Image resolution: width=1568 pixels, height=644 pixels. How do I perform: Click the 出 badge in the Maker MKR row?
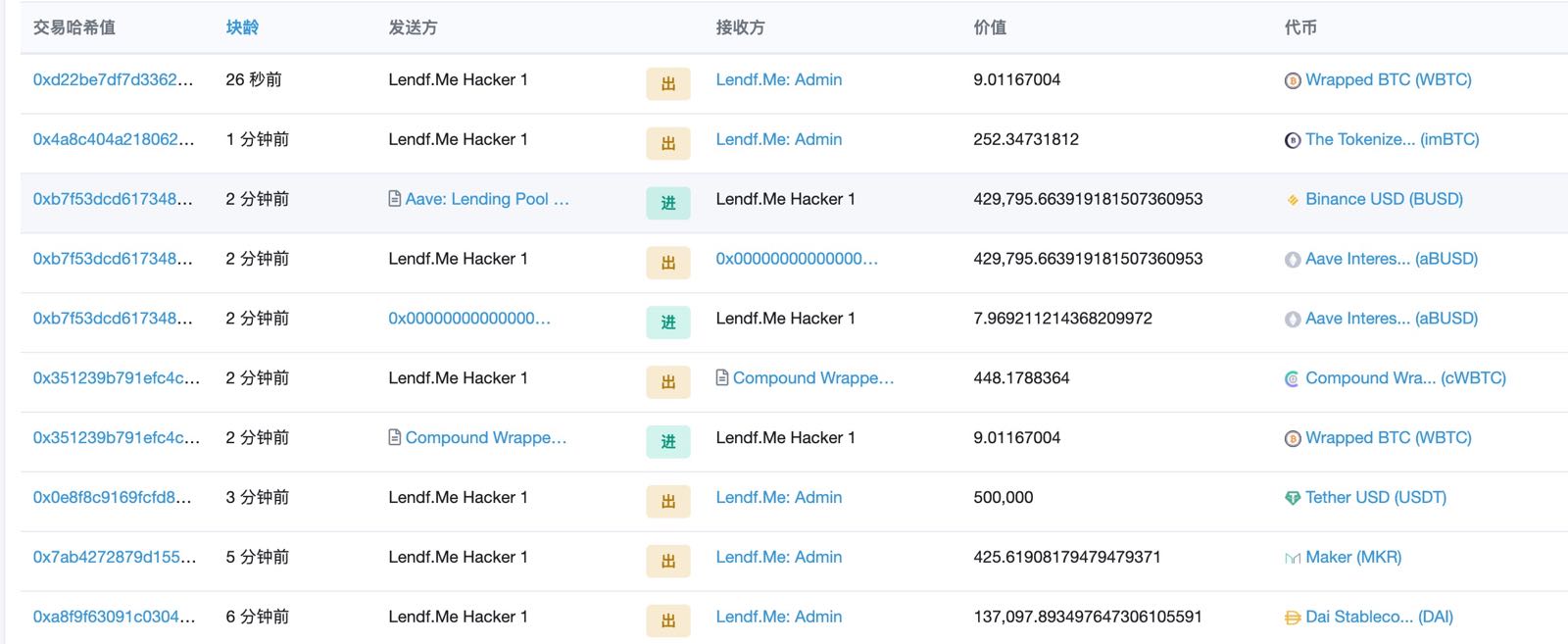click(x=668, y=561)
